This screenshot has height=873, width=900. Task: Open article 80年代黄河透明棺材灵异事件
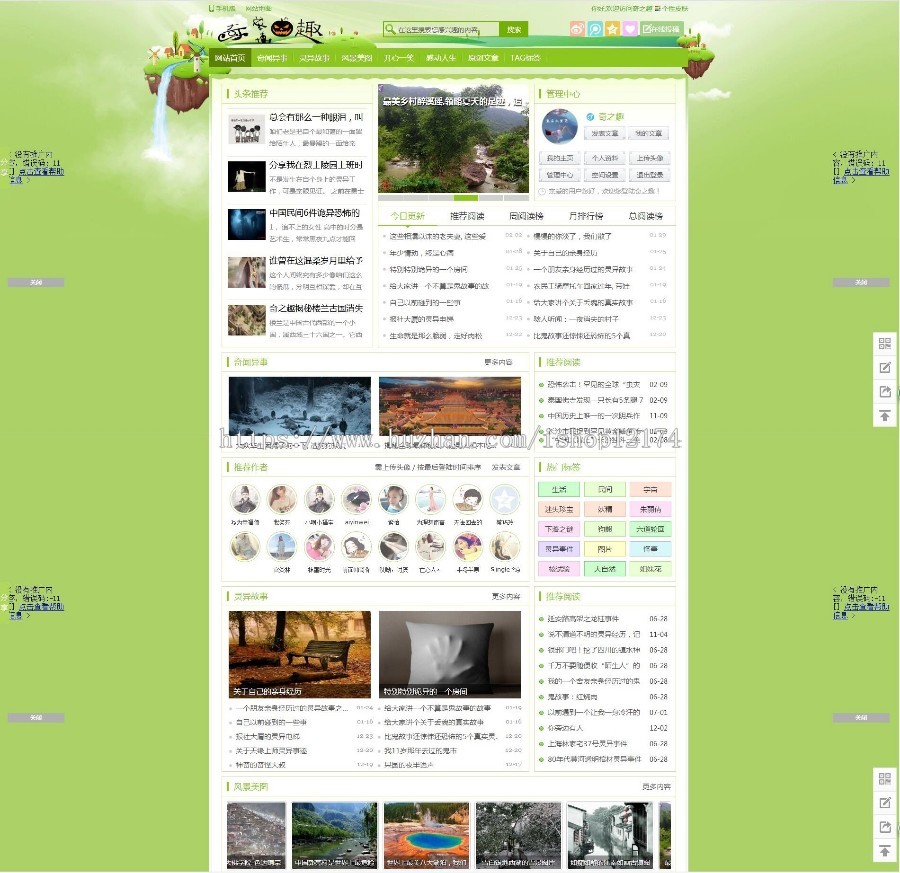click(593, 759)
